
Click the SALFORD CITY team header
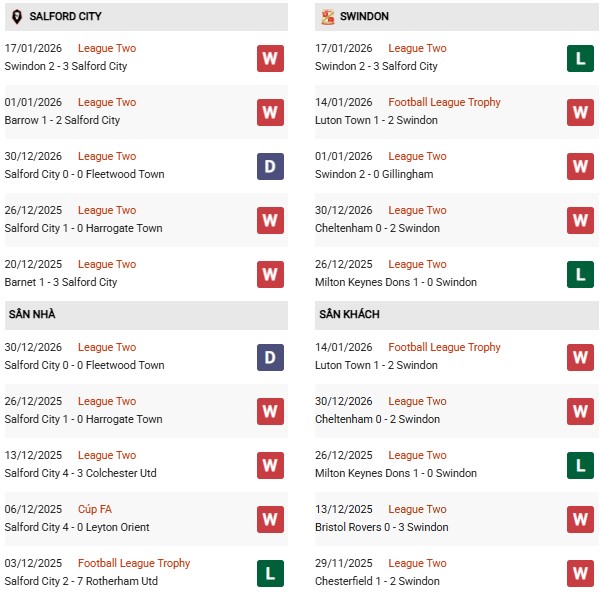click(x=65, y=17)
